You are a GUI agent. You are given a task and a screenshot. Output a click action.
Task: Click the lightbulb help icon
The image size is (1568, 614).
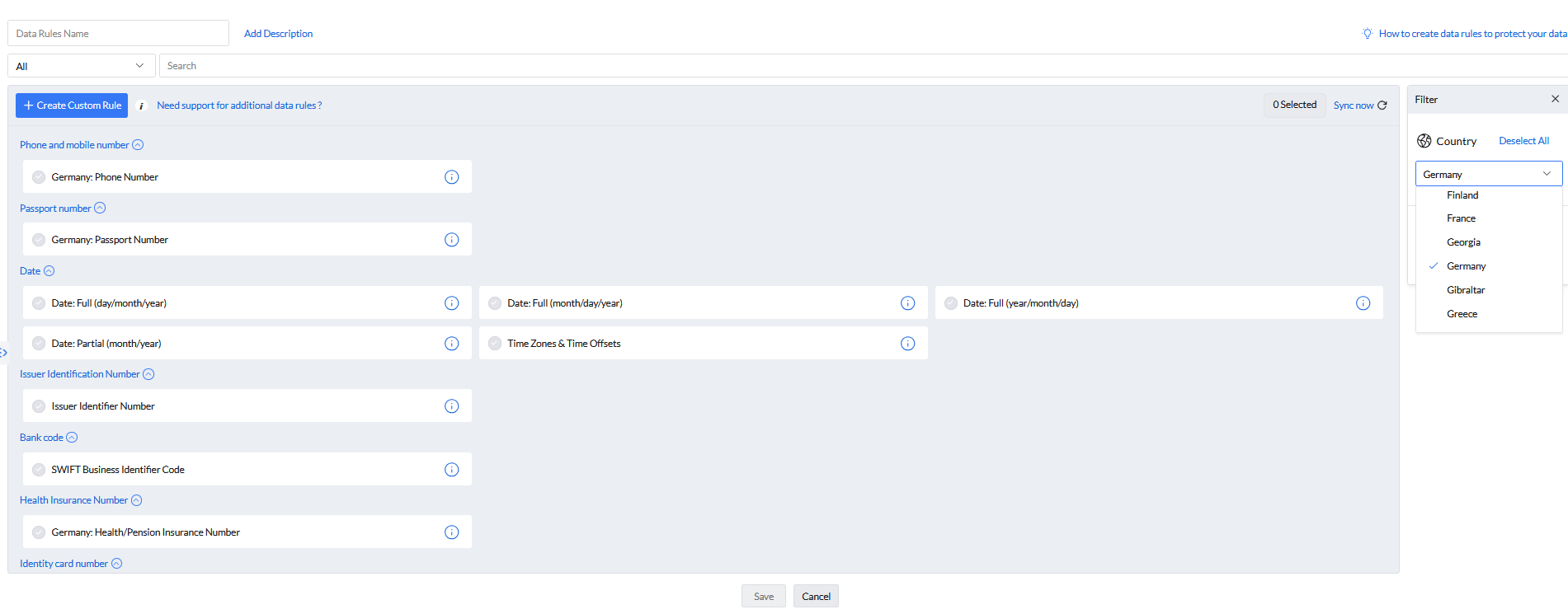(1367, 34)
